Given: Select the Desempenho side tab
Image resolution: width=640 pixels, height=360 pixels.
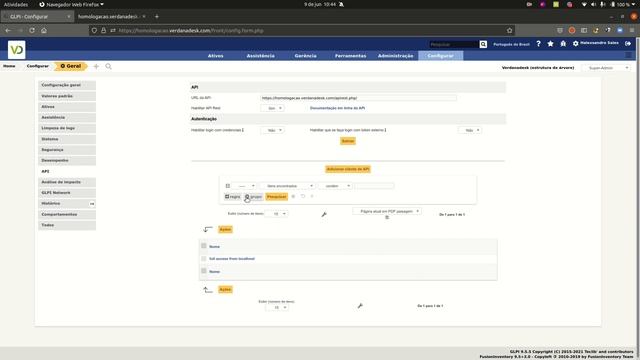Looking at the screenshot, I should 67,160.
